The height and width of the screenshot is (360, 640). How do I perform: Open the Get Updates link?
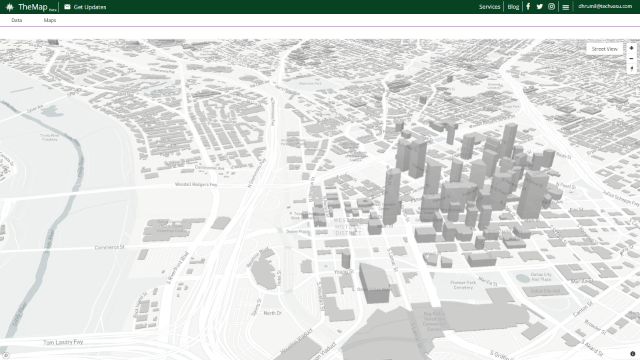90,7
